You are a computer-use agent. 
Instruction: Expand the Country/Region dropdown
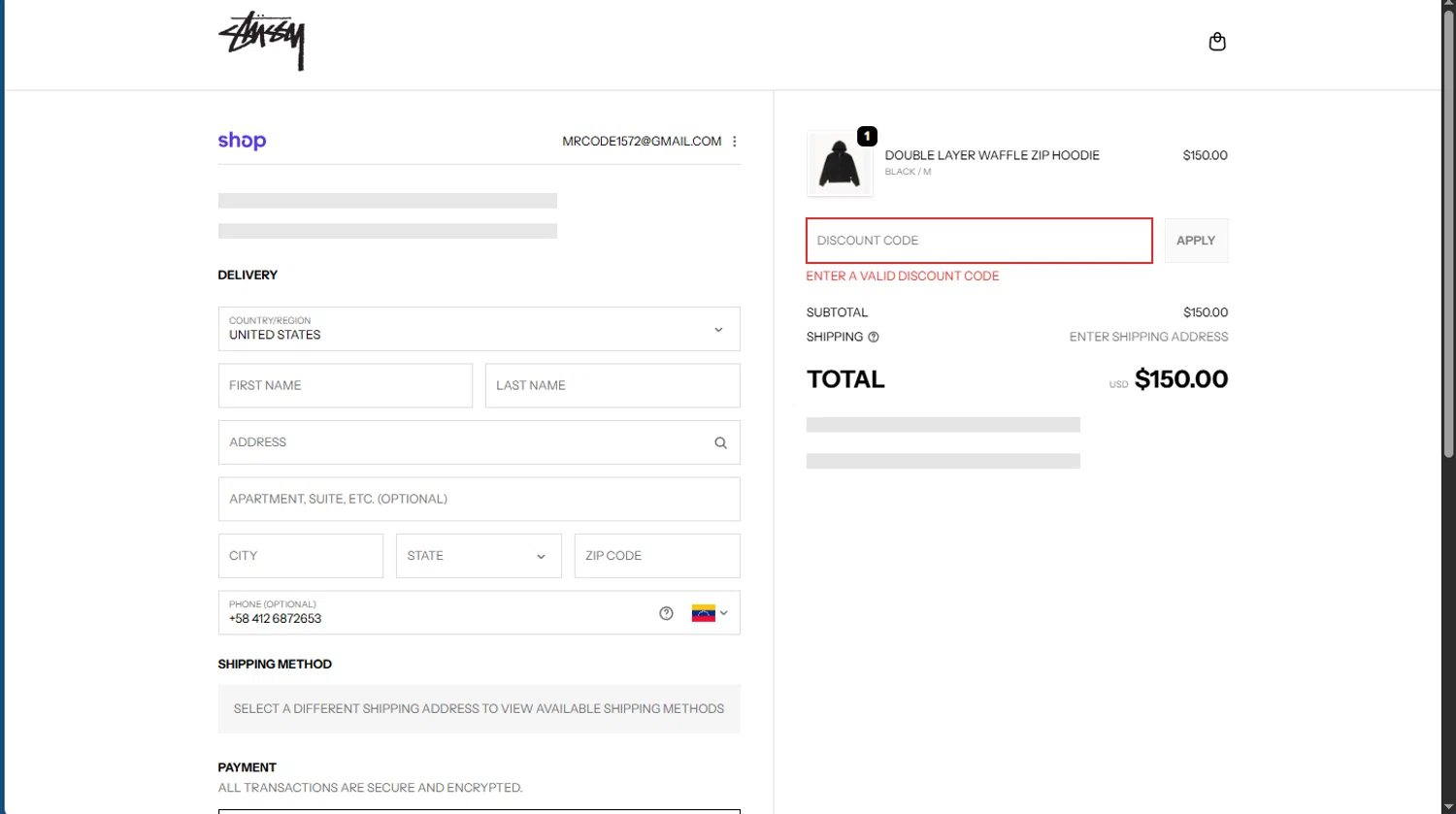pyautogui.click(x=480, y=329)
